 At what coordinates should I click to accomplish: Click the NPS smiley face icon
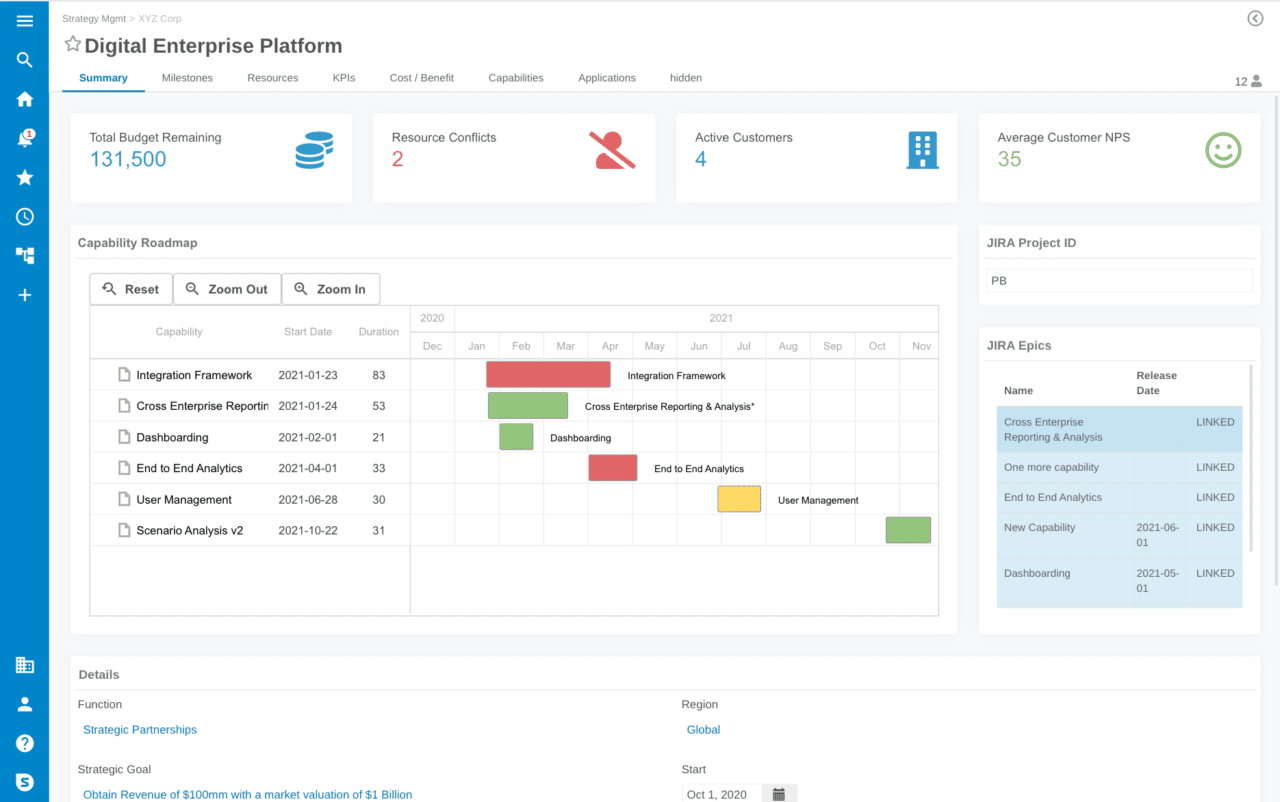click(1223, 150)
